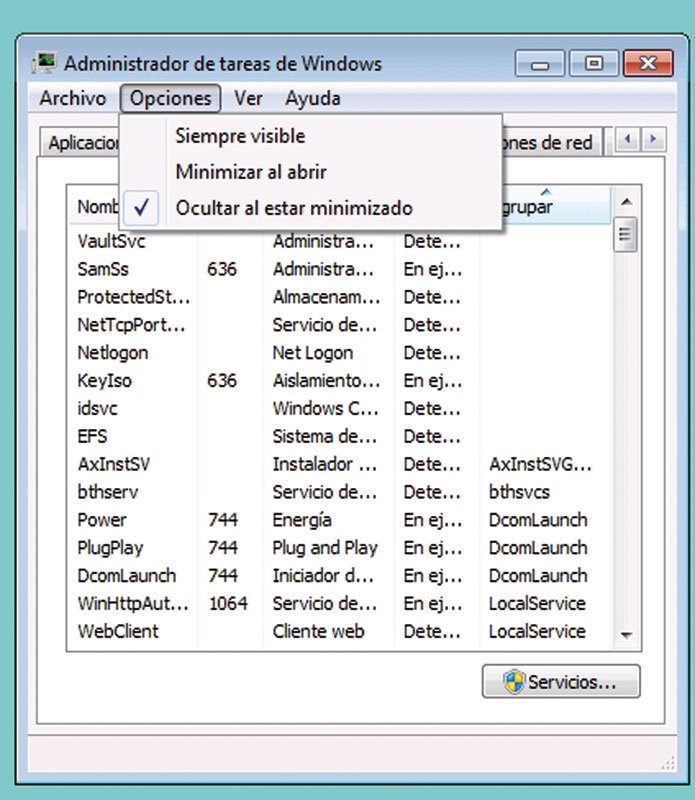Image resolution: width=695 pixels, height=800 pixels.
Task: Uncheck Ocultar al estar minimizado
Action: pos(311,208)
